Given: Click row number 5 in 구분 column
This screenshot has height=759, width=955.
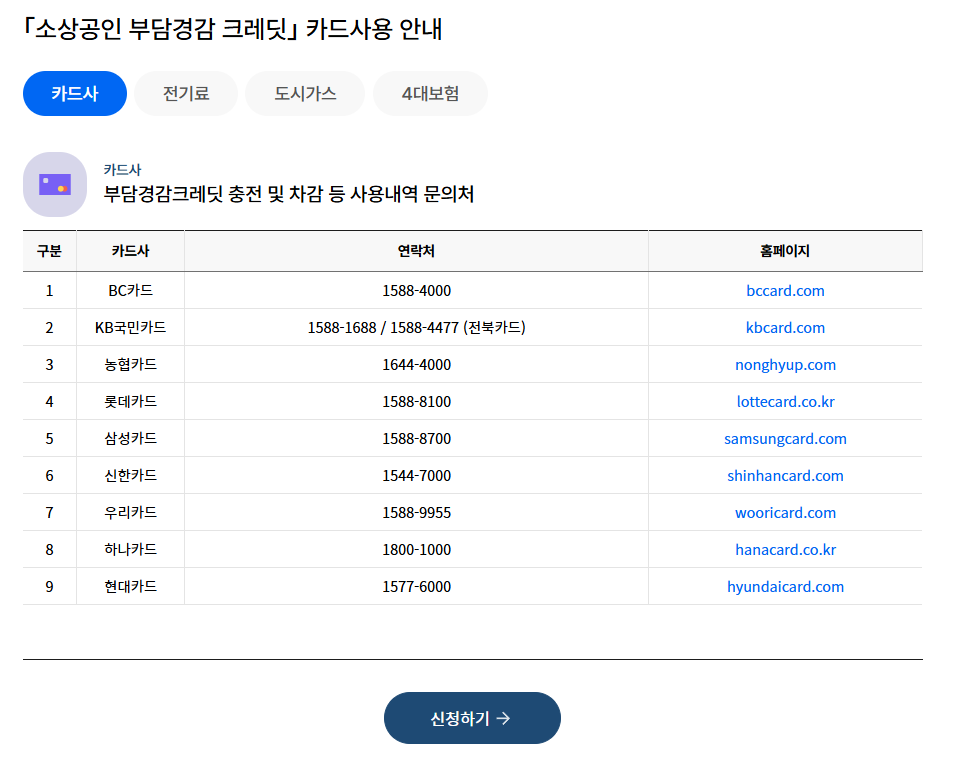Looking at the screenshot, I should [49, 439].
